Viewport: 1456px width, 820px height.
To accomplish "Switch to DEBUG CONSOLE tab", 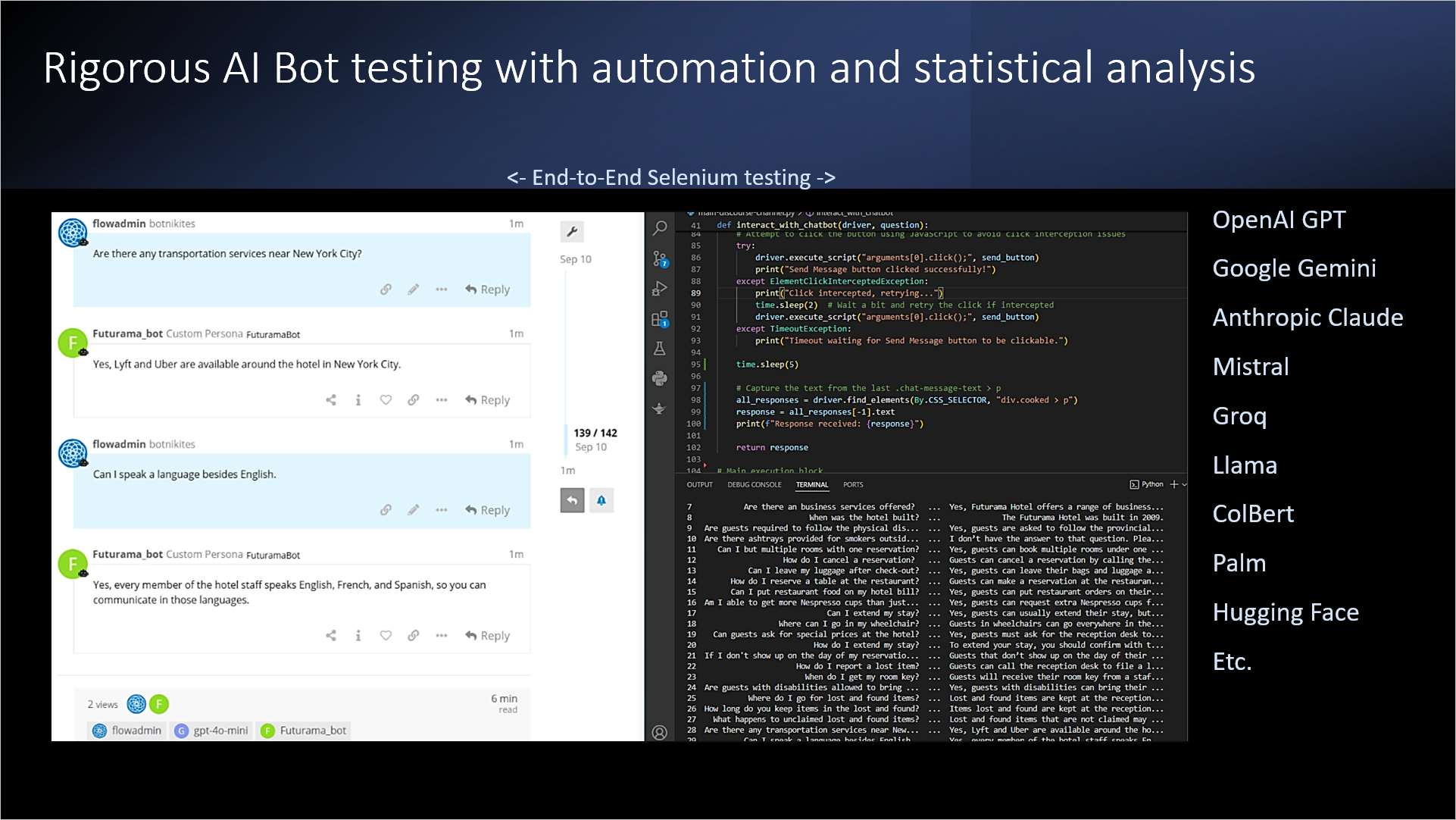I will (x=754, y=484).
